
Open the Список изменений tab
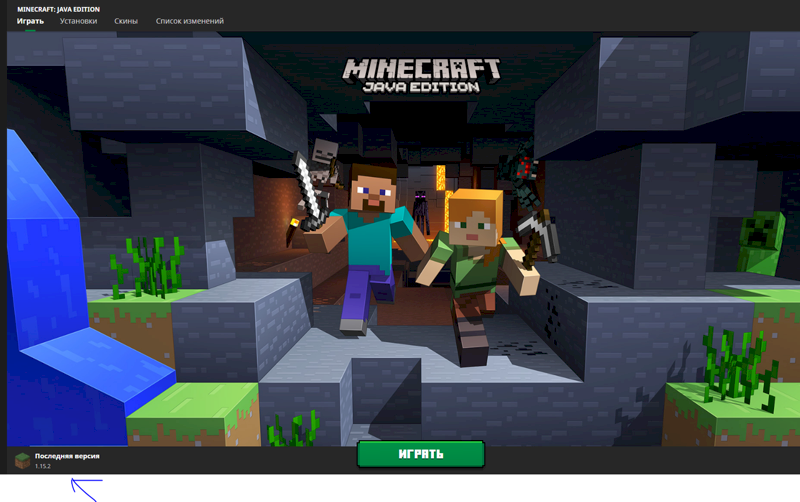tap(190, 21)
